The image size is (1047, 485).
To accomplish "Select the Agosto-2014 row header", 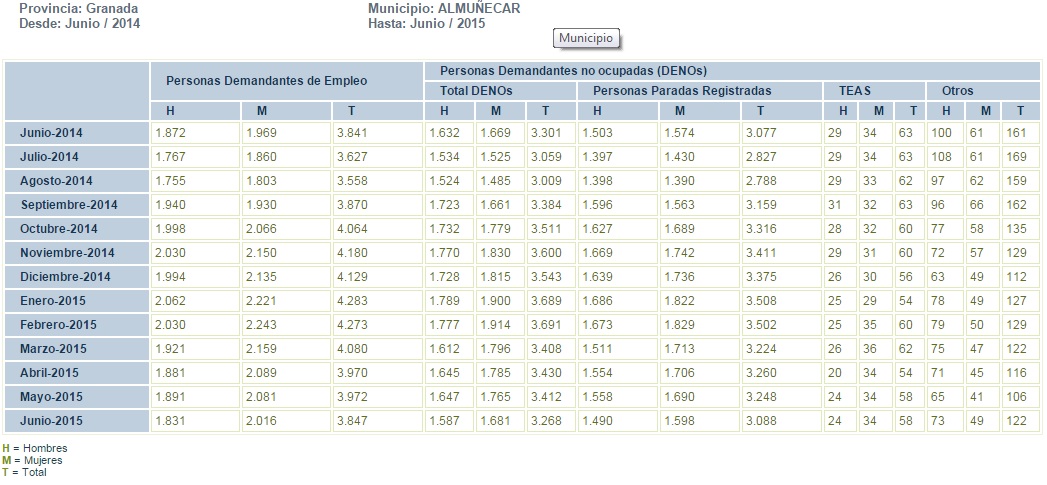I will click(x=56, y=181).
